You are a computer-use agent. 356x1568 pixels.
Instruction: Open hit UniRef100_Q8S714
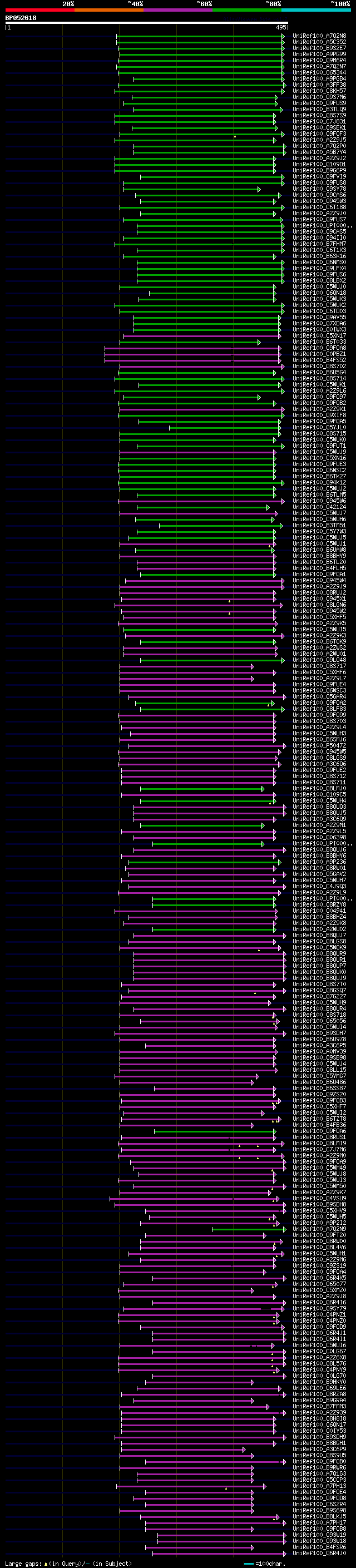[319, 379]
